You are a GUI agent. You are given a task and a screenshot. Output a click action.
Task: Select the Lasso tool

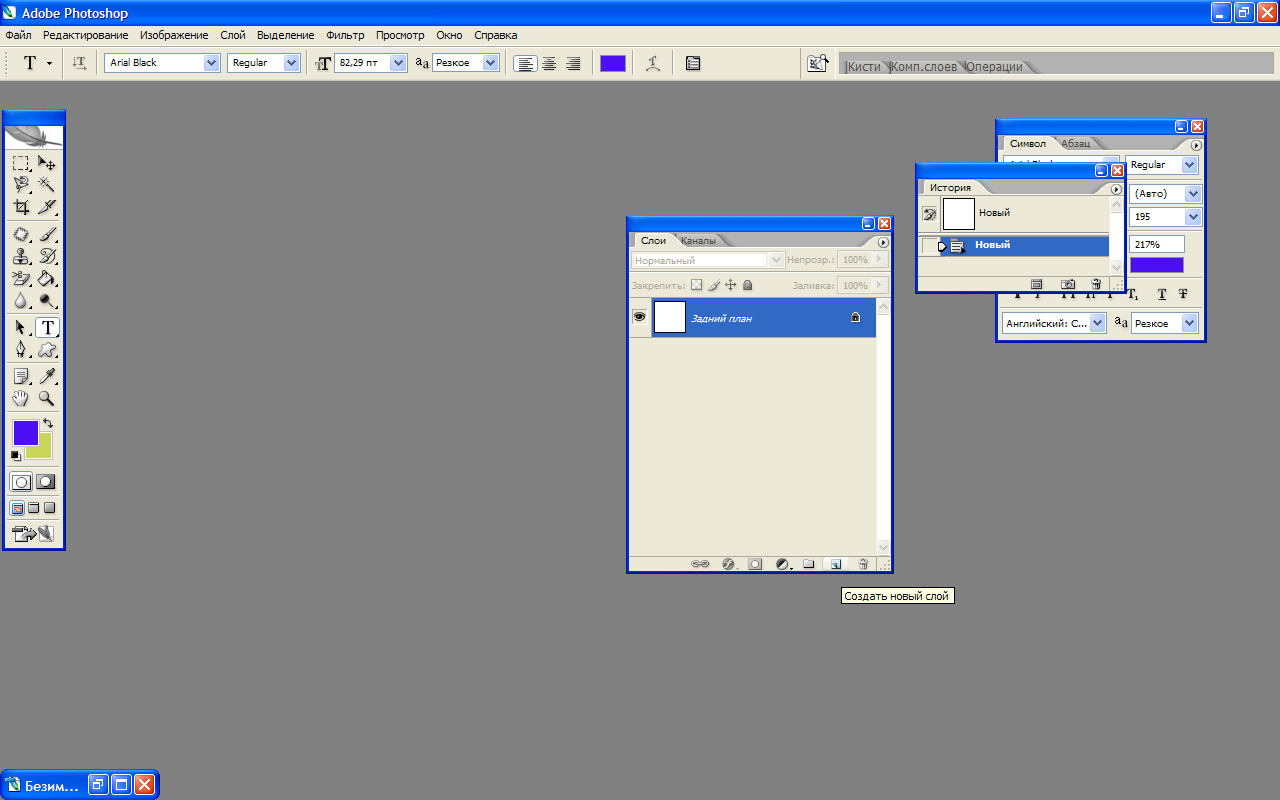(x=21, y=185)
